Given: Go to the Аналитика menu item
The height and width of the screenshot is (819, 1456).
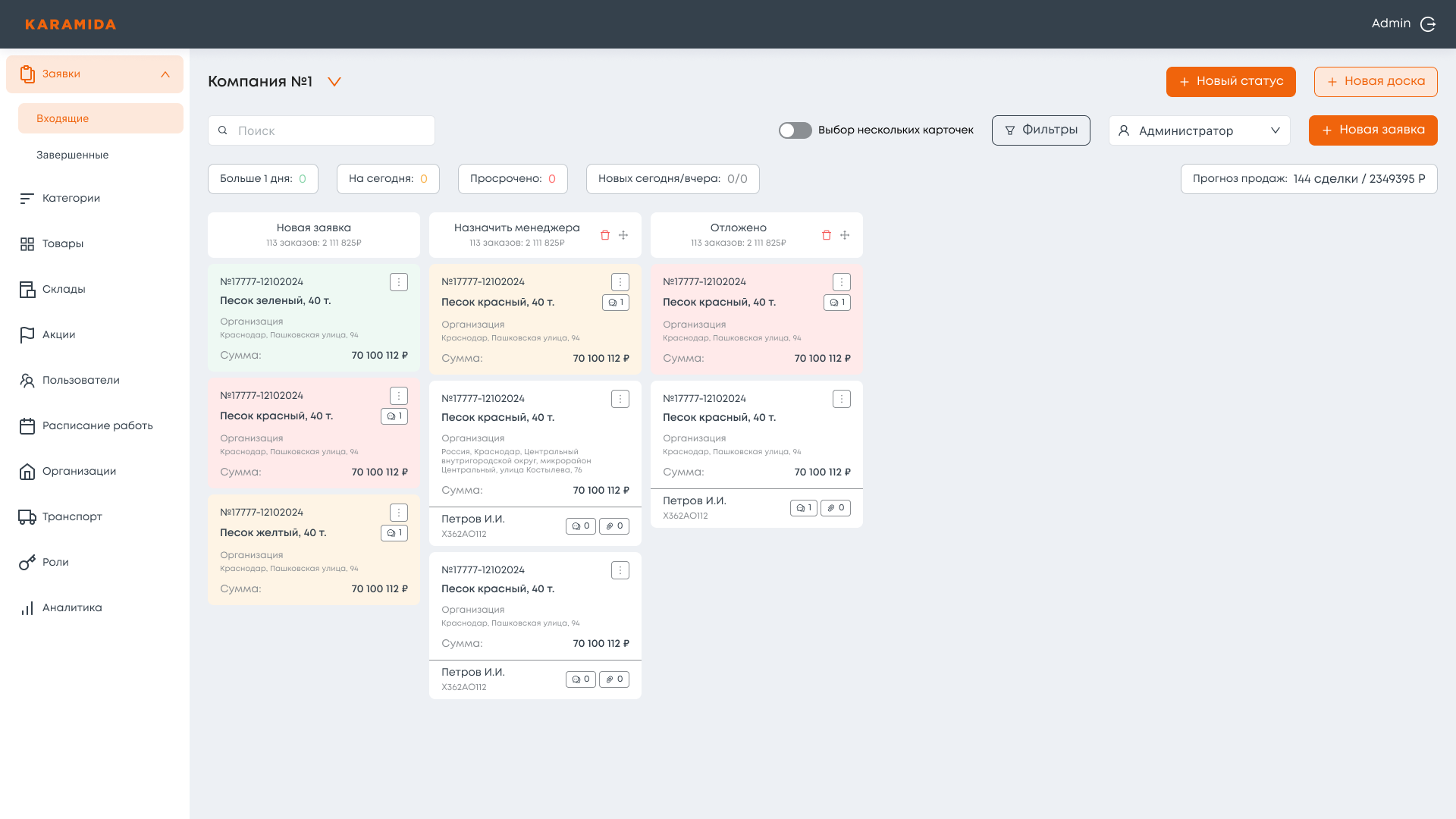Looking at the screenshot, I should click(x=72, y=608).
